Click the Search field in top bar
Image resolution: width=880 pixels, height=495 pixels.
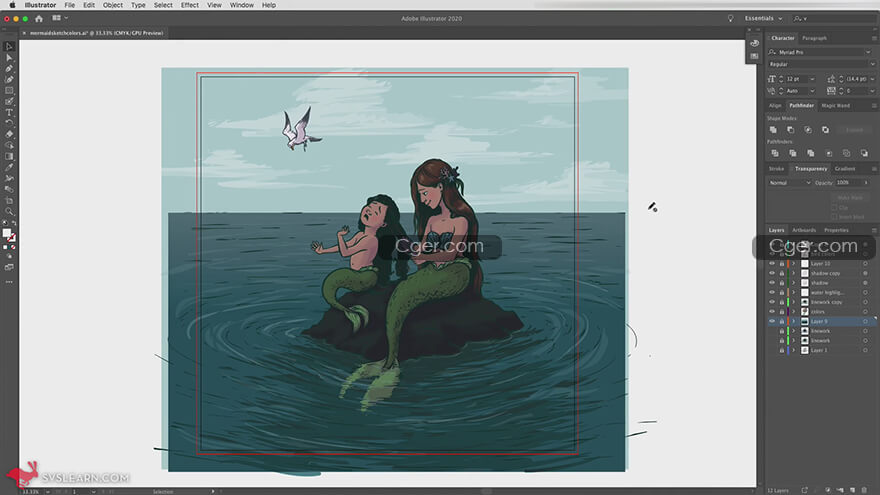pos(833,19)
